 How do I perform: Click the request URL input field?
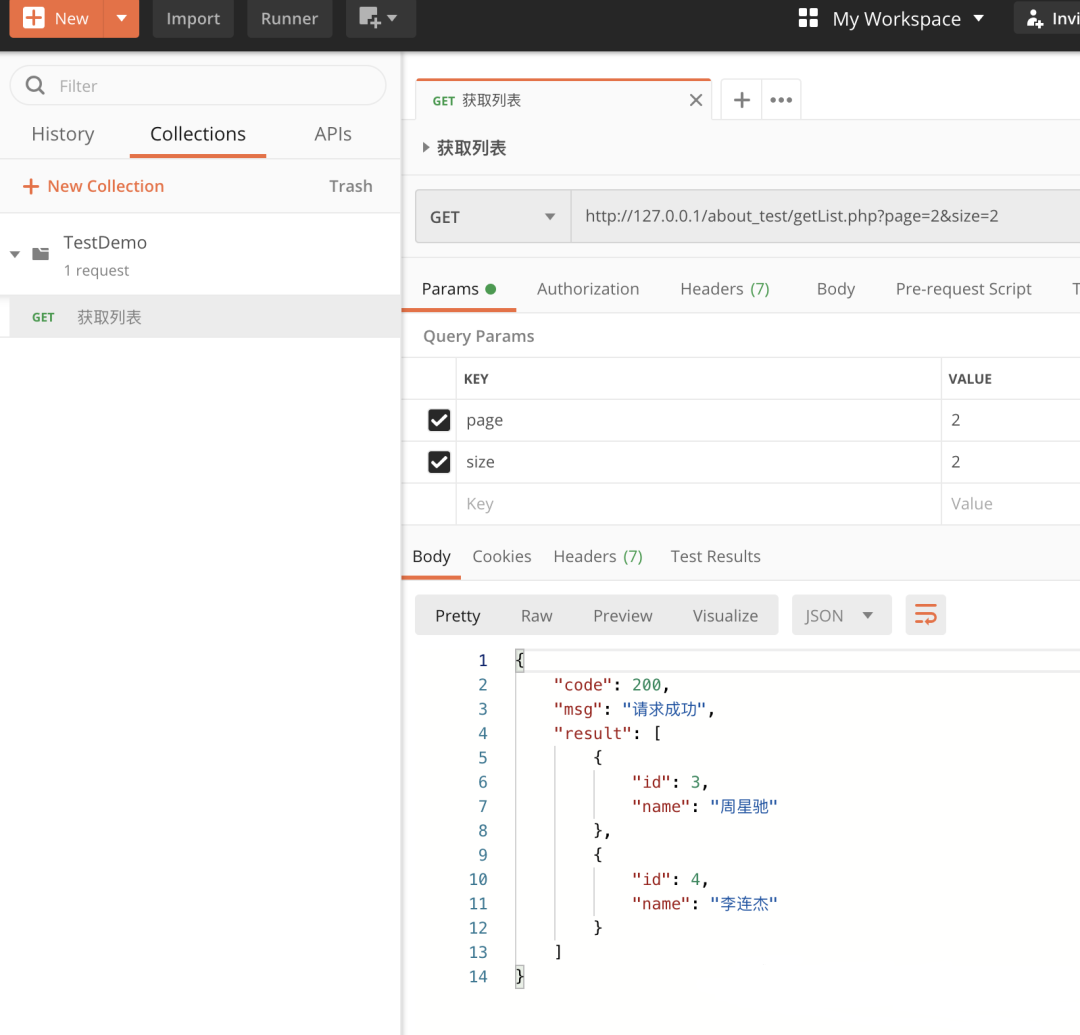(x=825, y=216)
